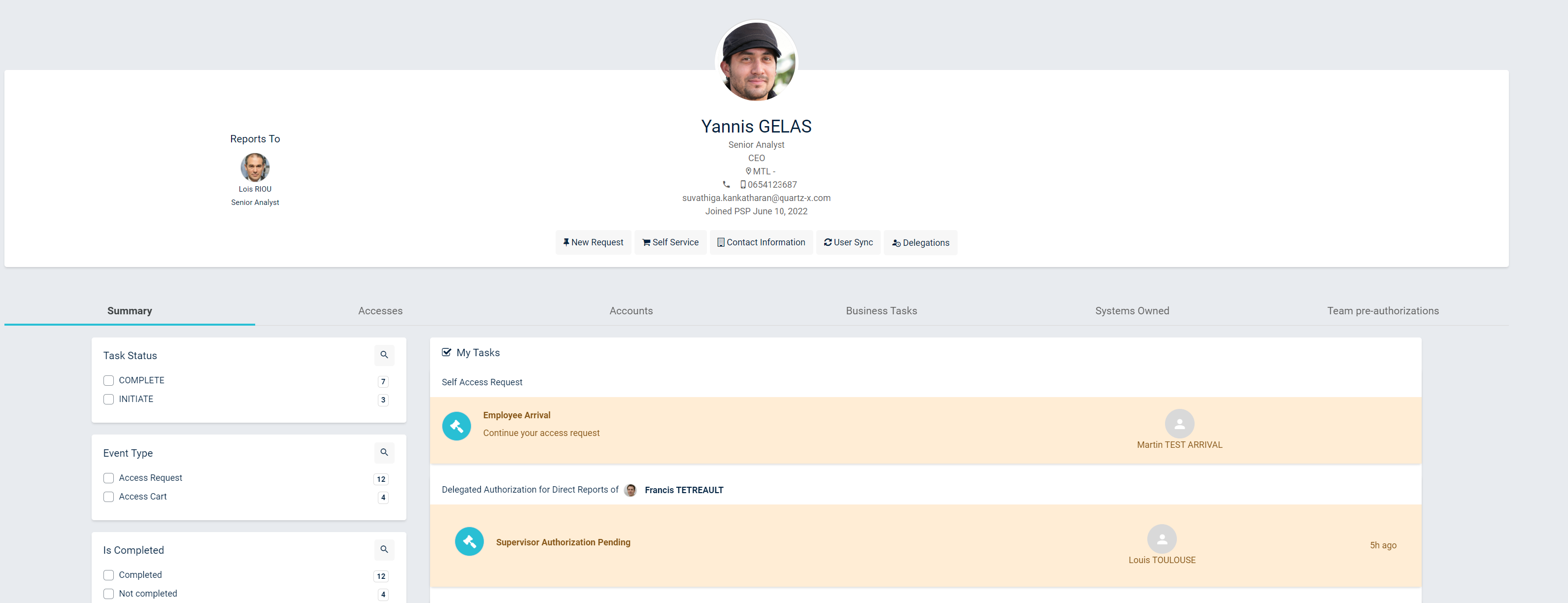Enable the Access Request event filter
The height and width of the screenshot is (603, 1568).
coord(109,478)
